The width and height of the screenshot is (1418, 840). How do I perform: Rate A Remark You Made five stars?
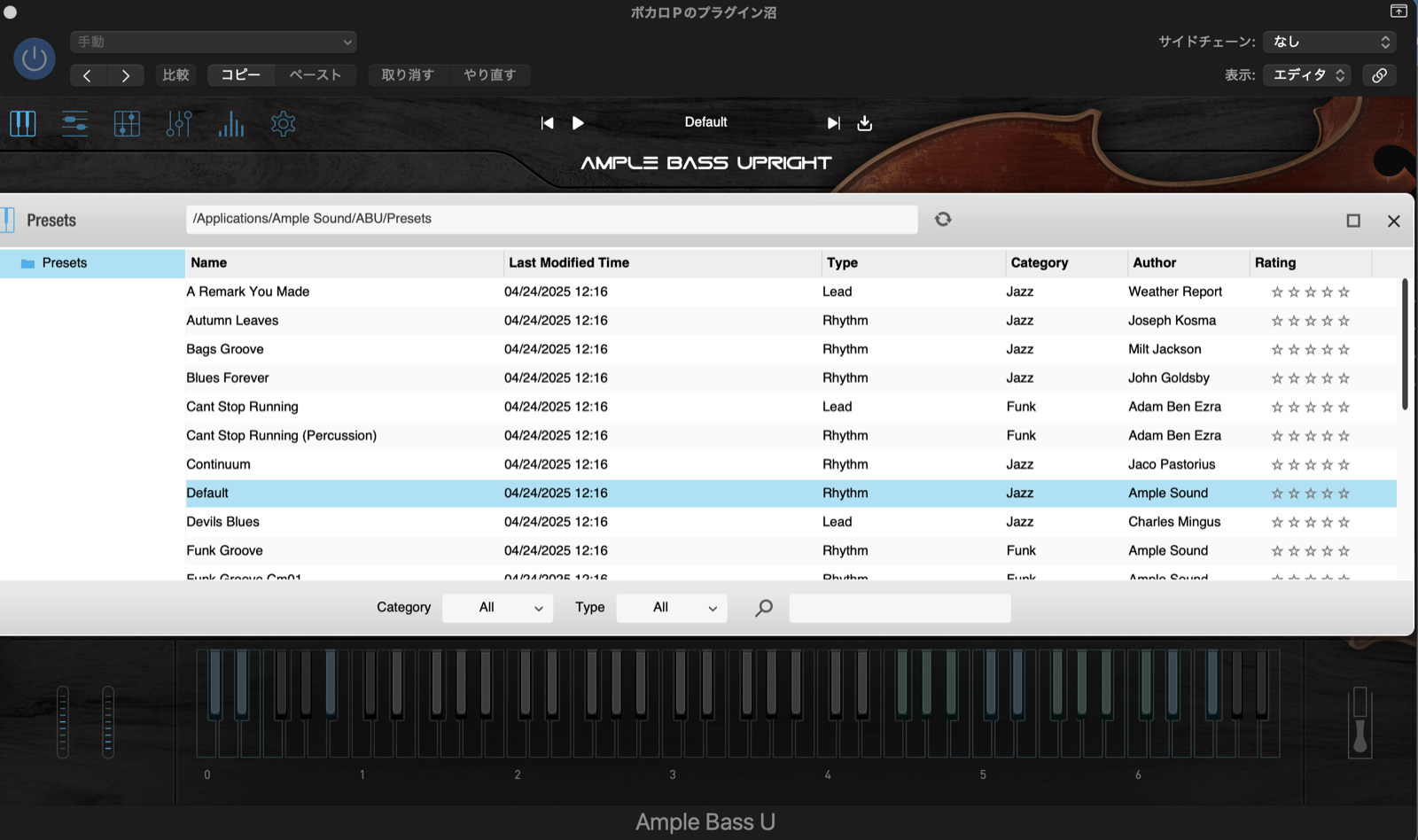[1344, 292]
